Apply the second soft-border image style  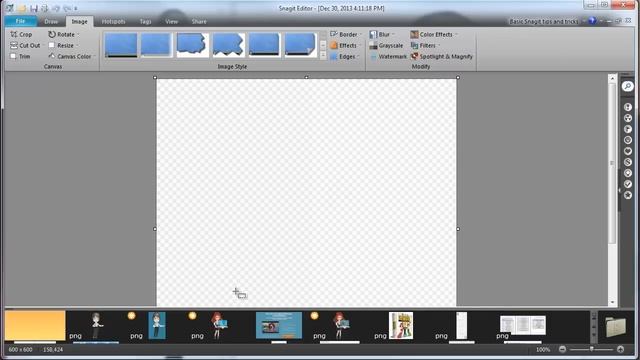coord(157,45)
